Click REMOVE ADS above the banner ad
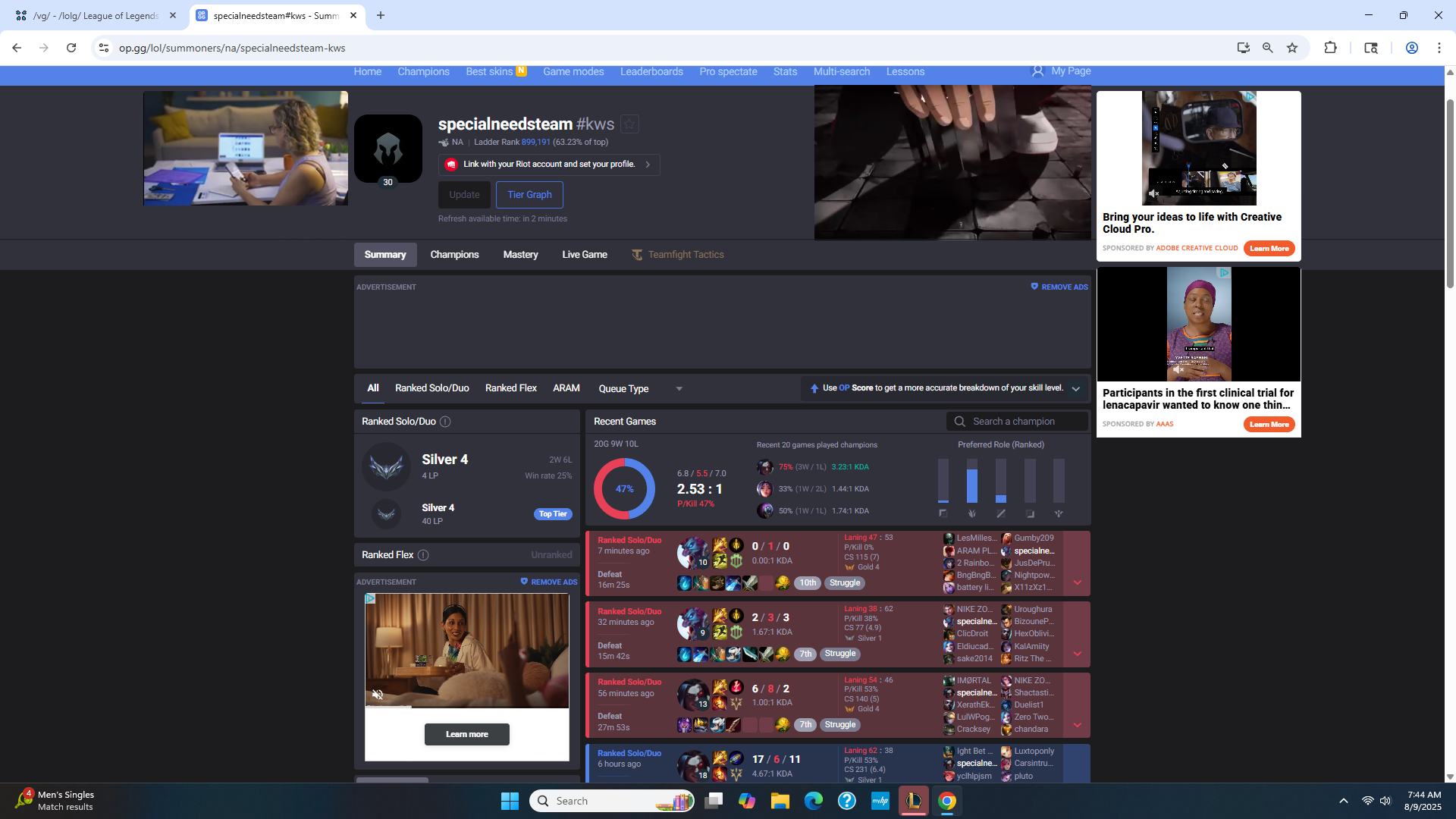Viewport: 1456px width, 819px height. [x=1059, y=287]
